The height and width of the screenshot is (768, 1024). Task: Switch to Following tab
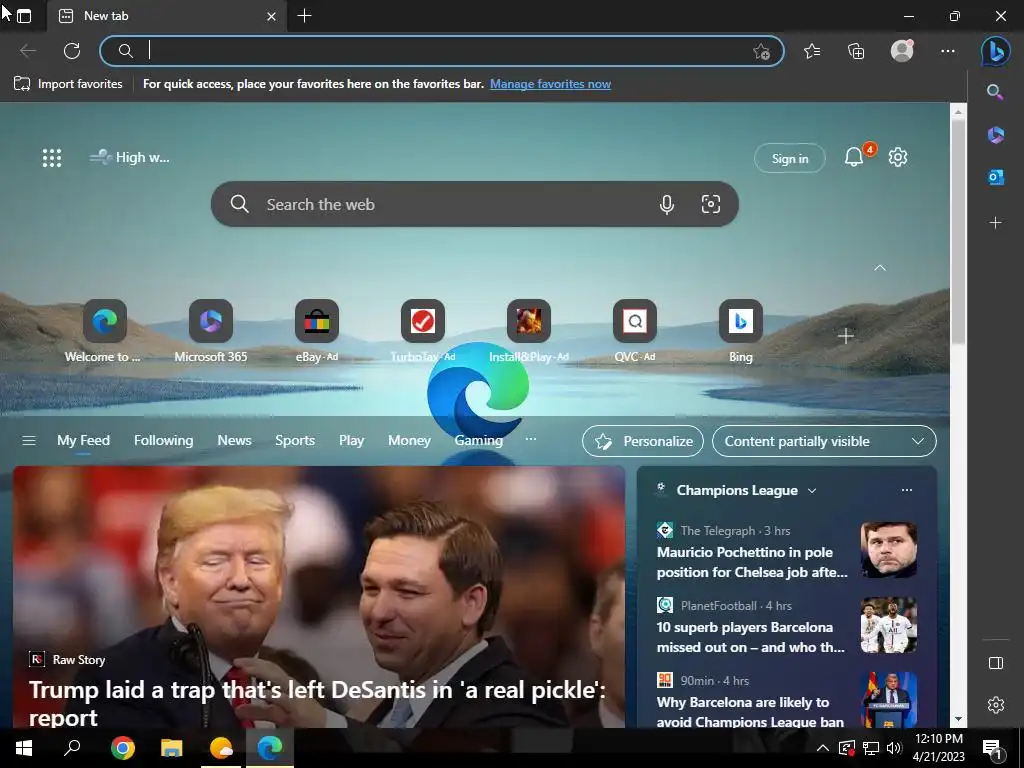[x=163, y=441]
